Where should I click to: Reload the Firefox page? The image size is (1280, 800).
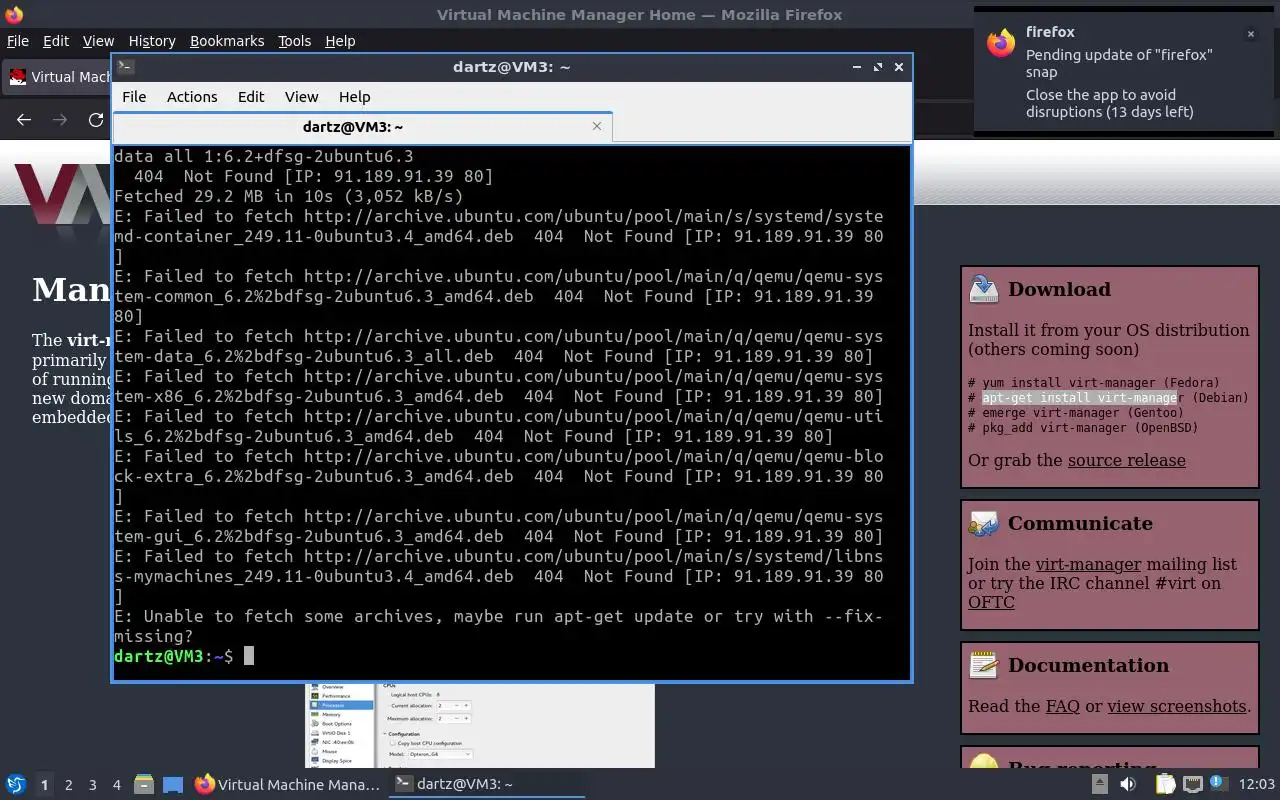pos(96,120)
